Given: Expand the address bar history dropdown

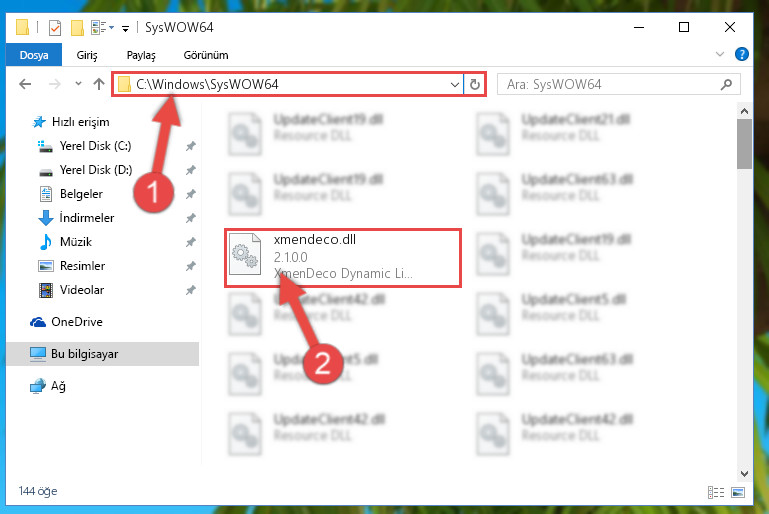Looking at the screenshot, I should 455,84.
